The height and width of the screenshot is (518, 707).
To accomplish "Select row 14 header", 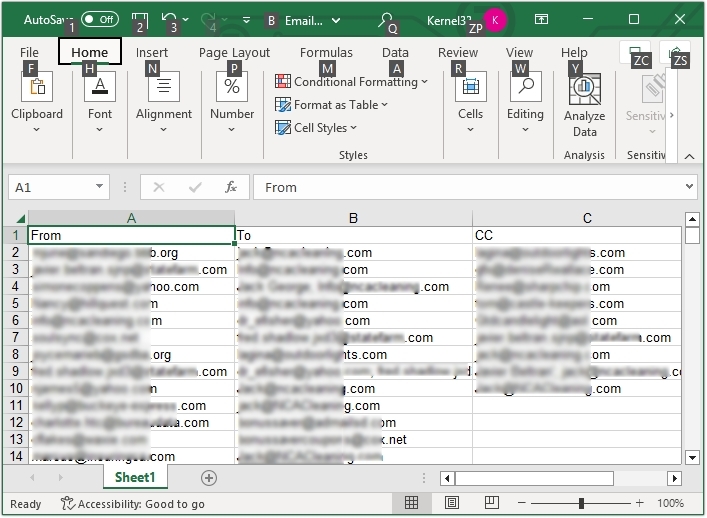I will 16,456.
